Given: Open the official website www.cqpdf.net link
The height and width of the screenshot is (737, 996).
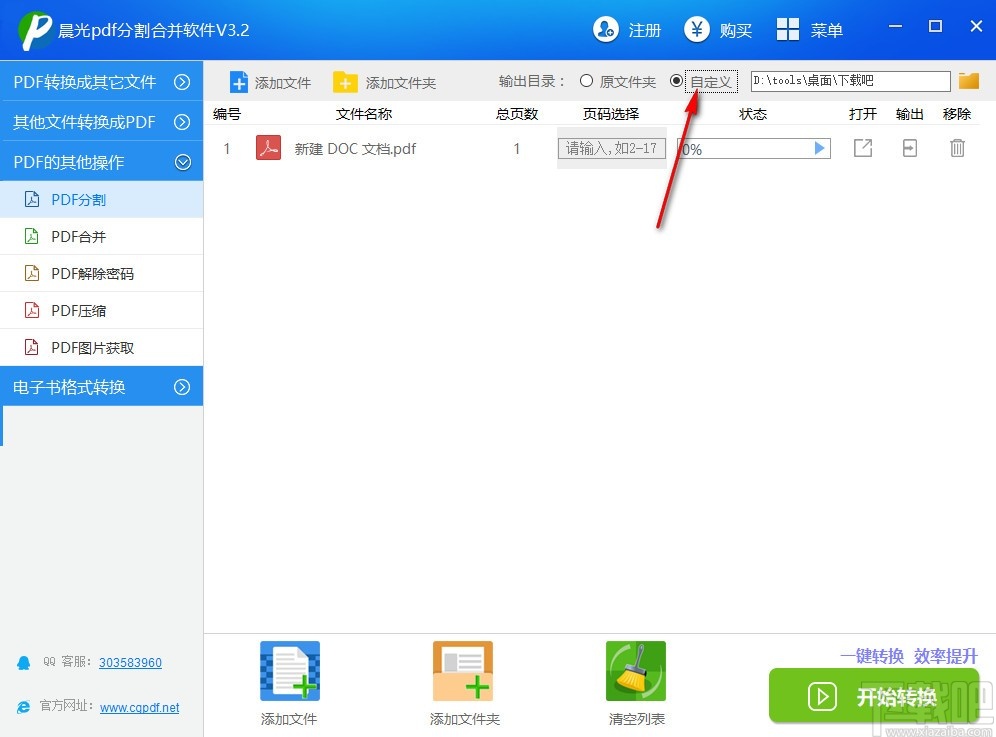Looking at the screenshot, I should click(138, 707).
